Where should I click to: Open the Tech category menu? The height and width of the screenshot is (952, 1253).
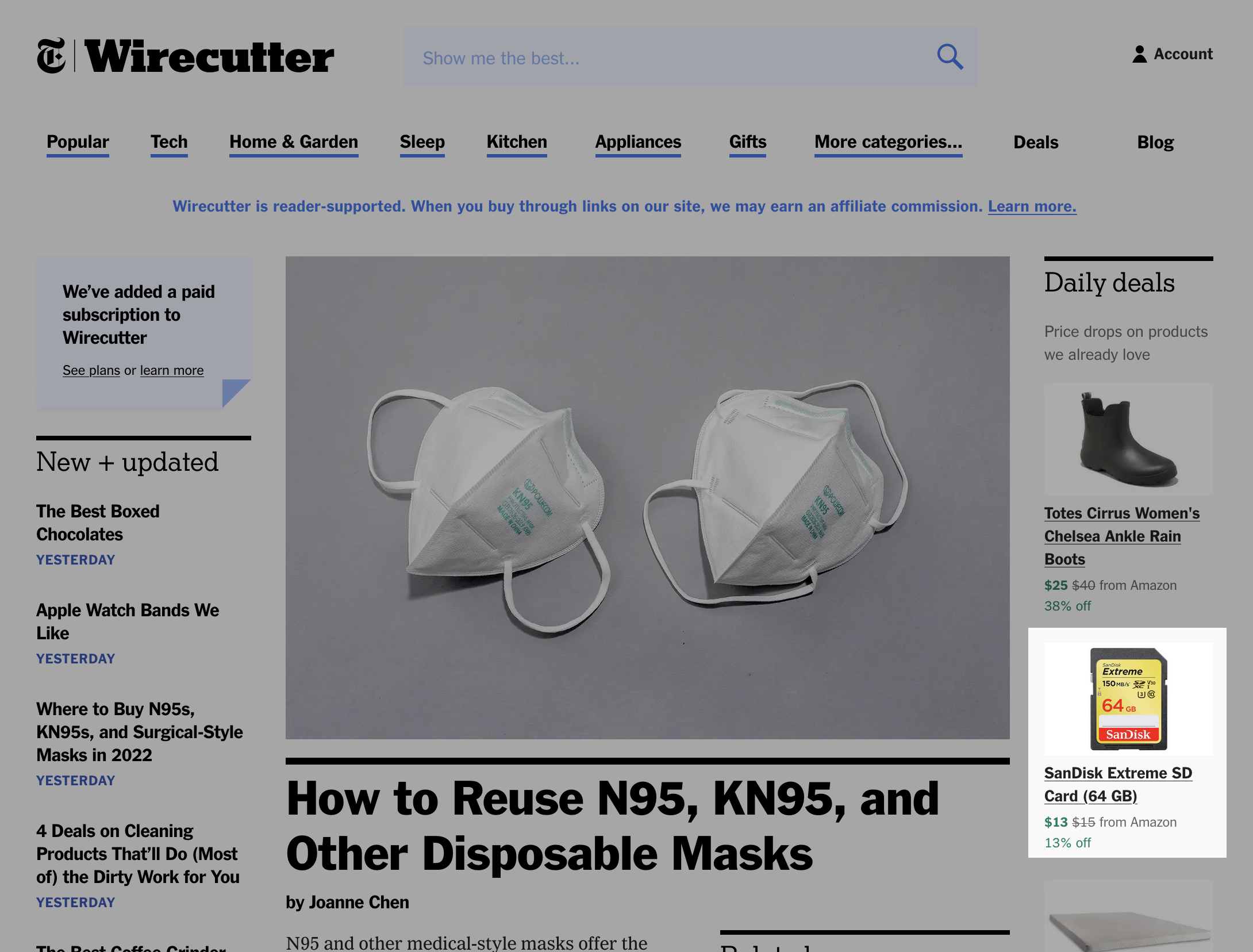tap(169, 142)
